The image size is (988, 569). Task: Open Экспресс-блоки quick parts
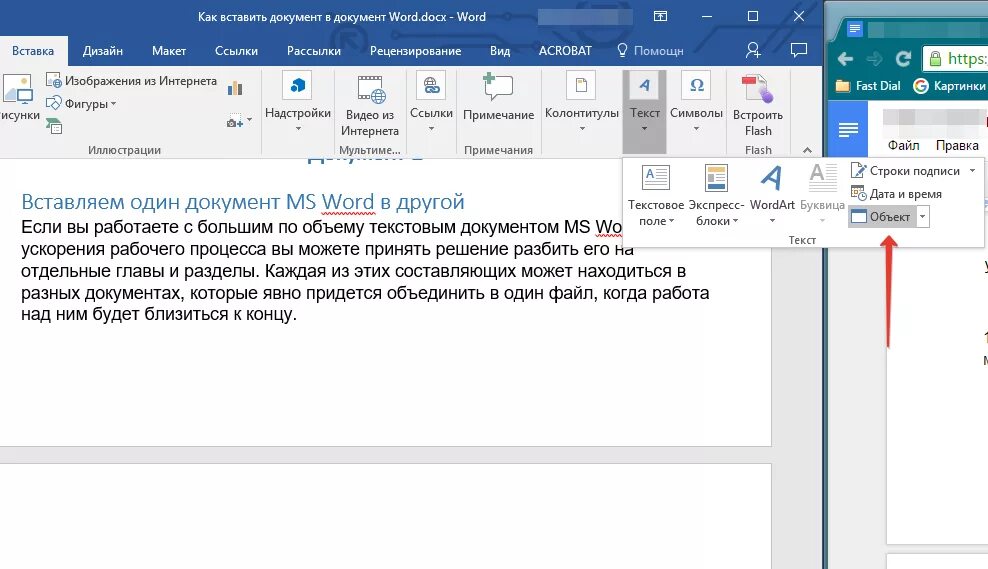pyautogui.click(x=716, y=195)
